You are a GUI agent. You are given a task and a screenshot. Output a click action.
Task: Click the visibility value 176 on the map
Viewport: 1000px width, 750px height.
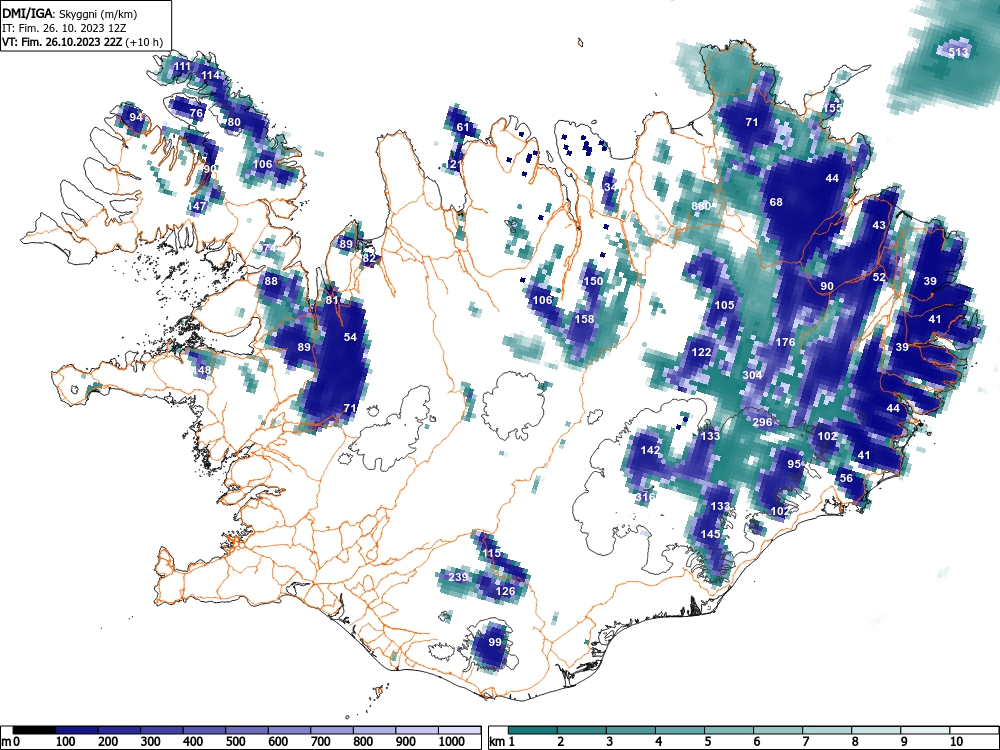point(785,342)
